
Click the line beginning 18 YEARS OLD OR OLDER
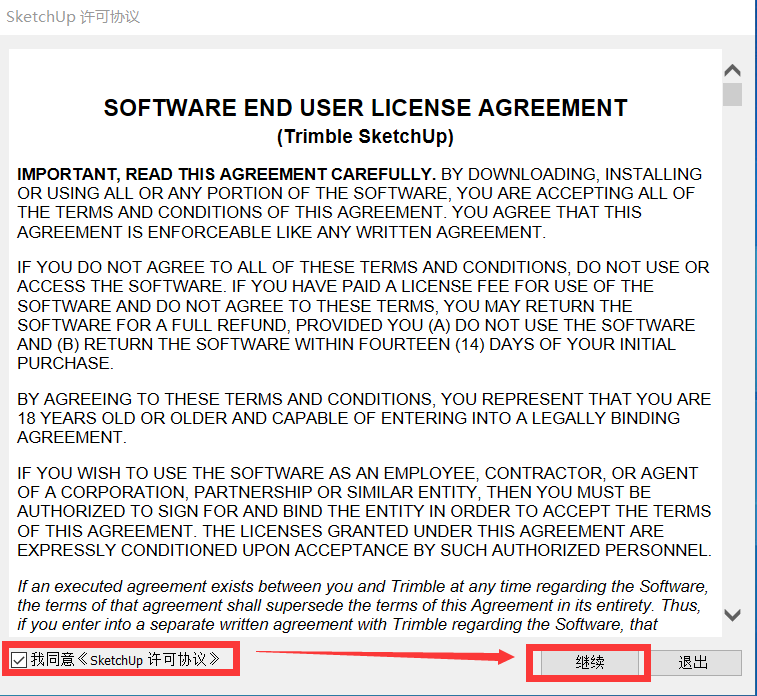tap(349, 418)
